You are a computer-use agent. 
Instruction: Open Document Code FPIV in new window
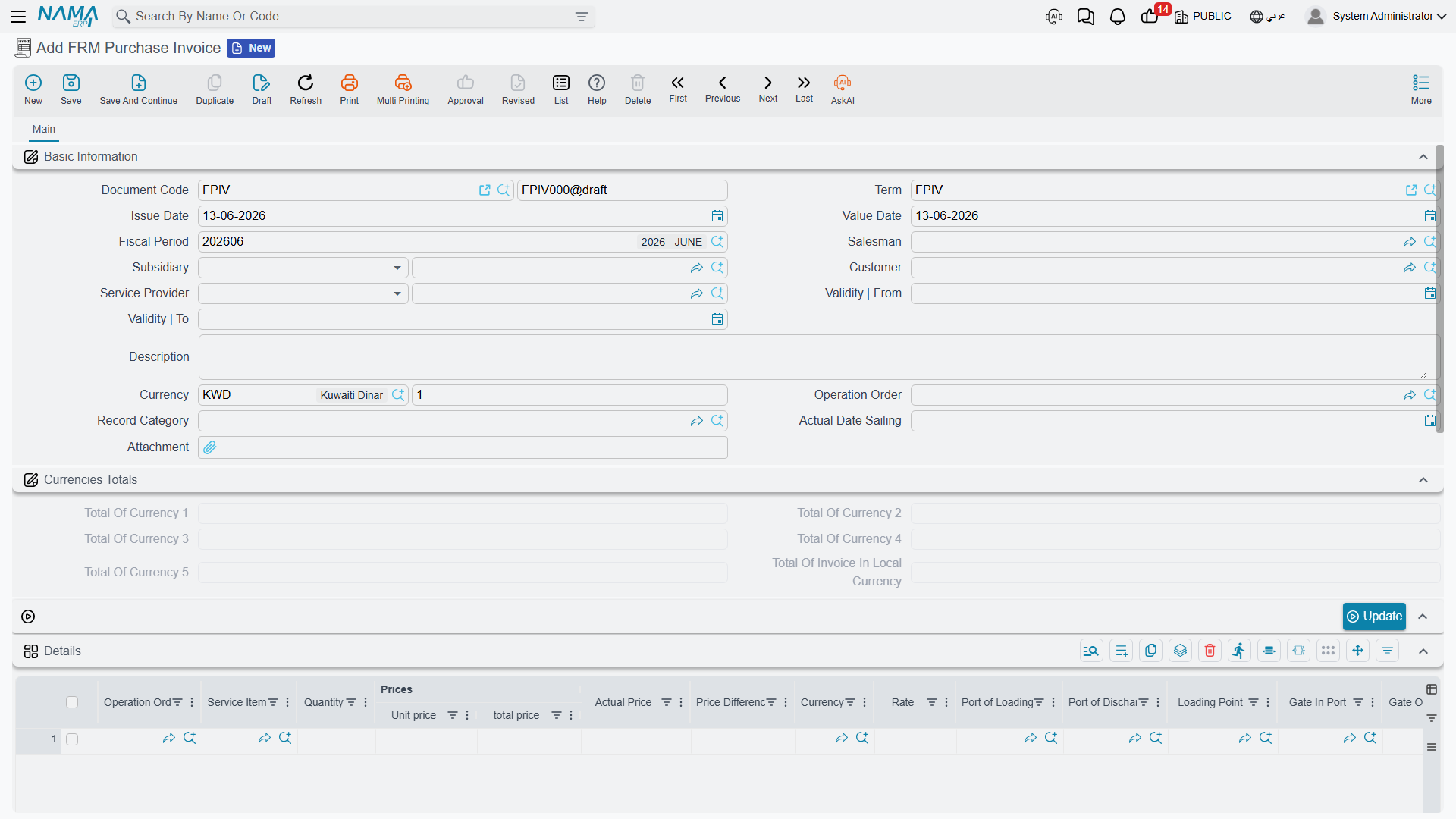pos(485,190)
